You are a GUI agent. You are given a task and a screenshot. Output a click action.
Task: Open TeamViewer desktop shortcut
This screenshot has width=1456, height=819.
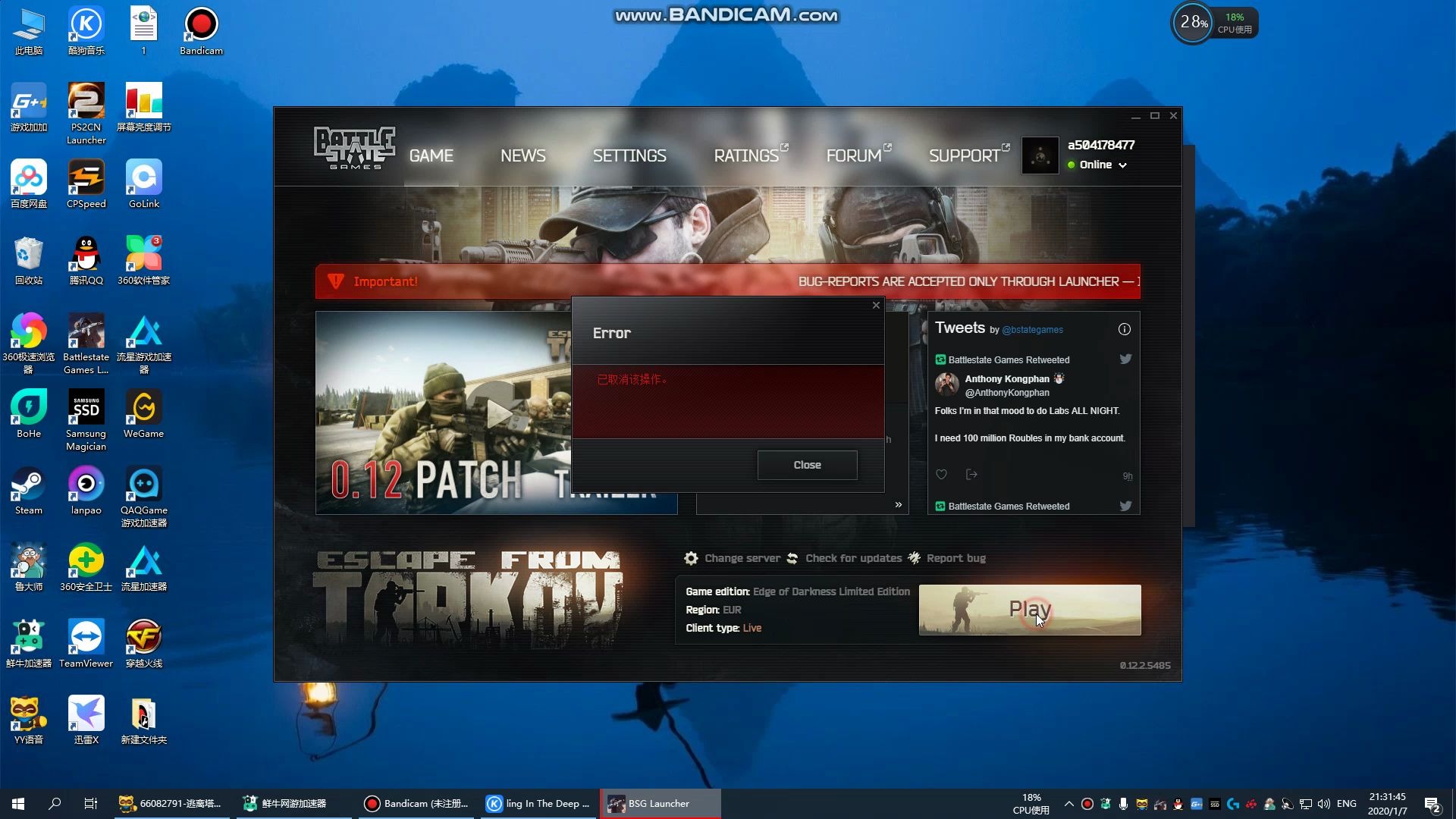(86, 645)
